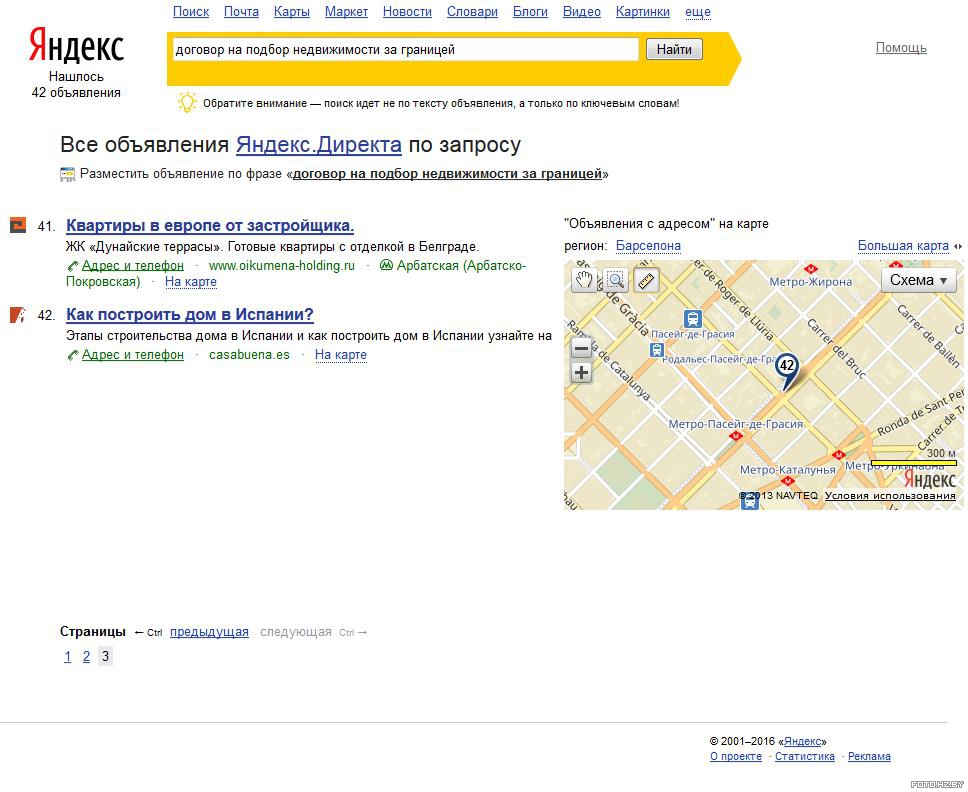This screenshot has width=968, height=792.
Task: Visit casabuena.es
Action: (x=249, y=355)
